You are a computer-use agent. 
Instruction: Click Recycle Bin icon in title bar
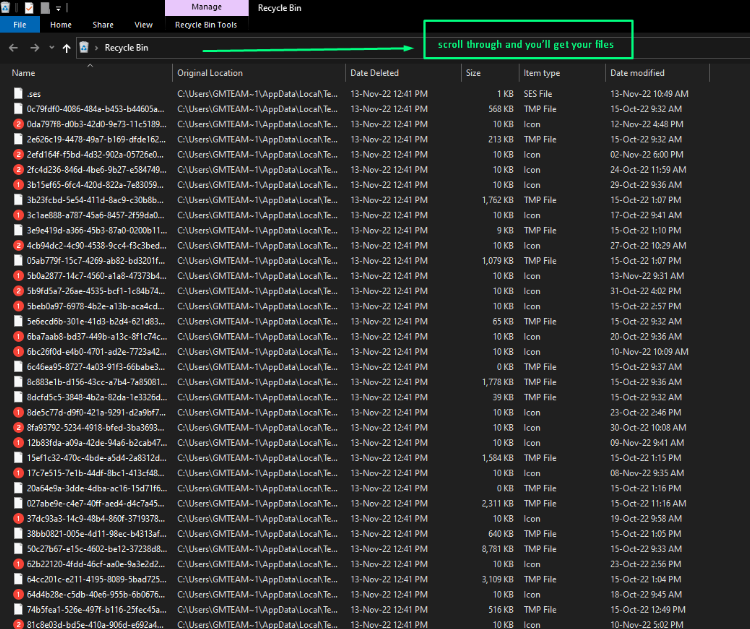[x=5, y=8]
